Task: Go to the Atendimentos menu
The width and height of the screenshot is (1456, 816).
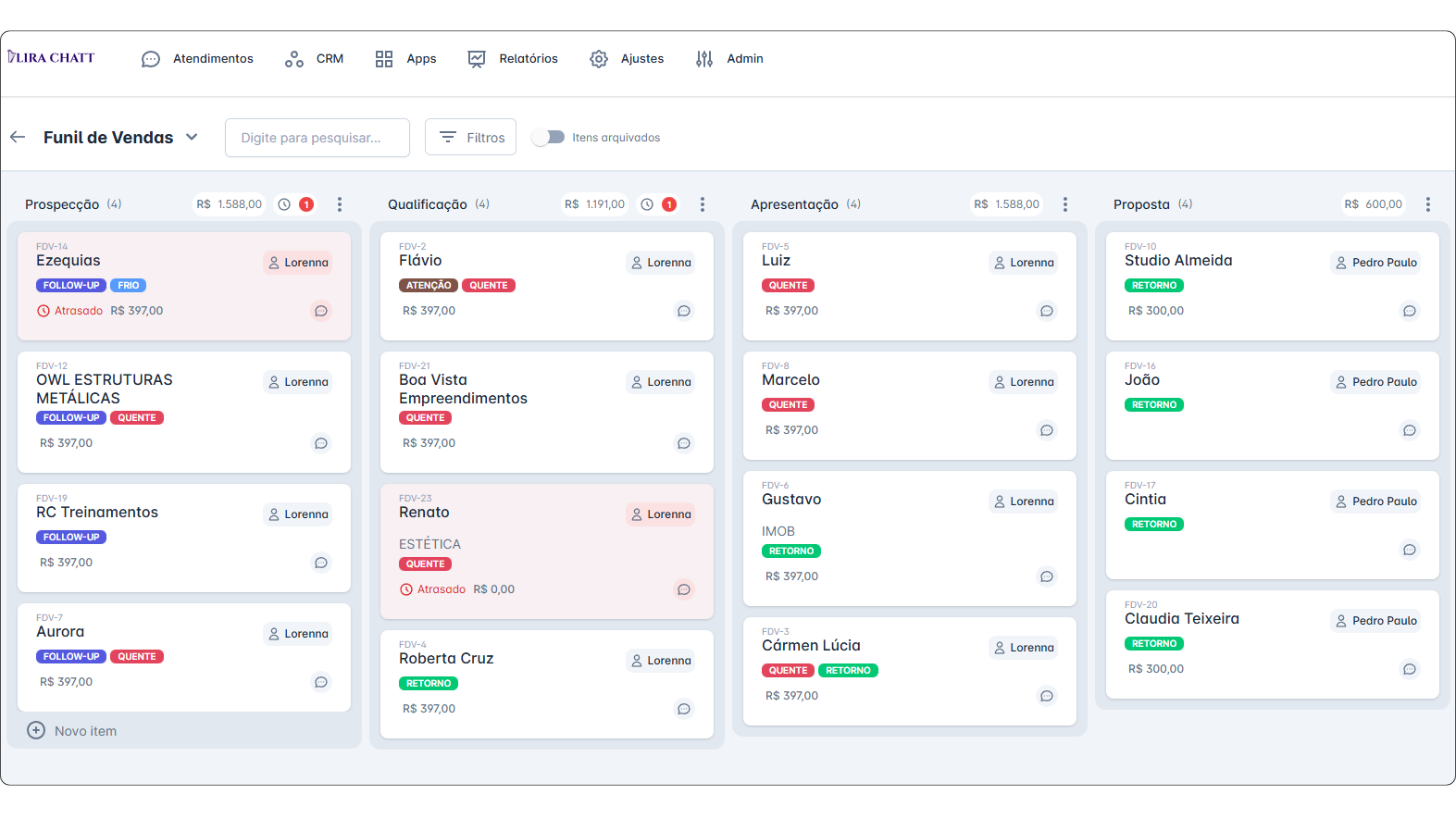Action: tap(197, 59)
